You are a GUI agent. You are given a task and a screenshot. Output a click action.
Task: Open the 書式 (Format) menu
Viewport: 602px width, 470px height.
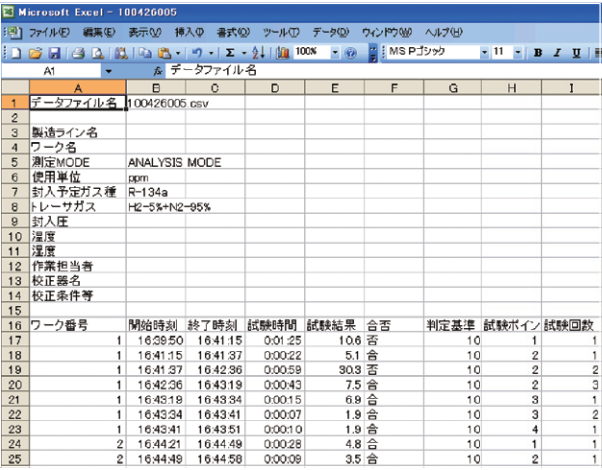(x=233, y=33)
